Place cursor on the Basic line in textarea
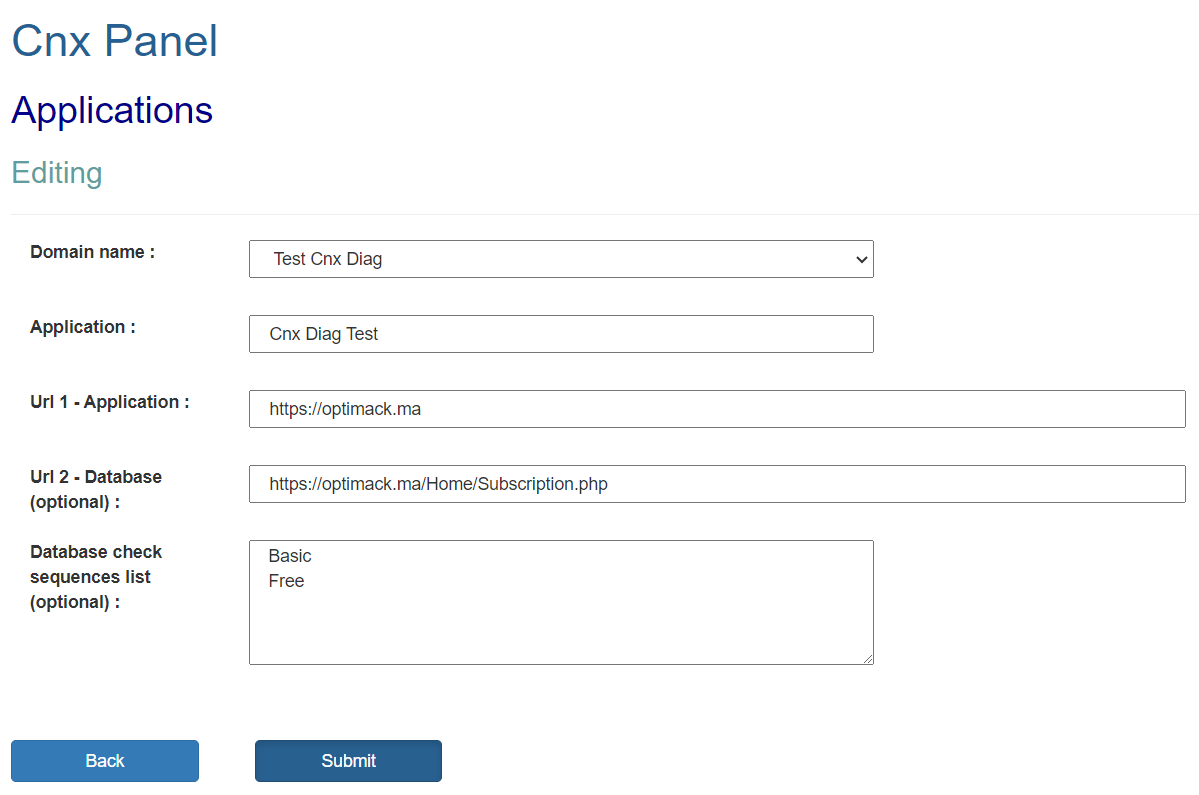 290,556
